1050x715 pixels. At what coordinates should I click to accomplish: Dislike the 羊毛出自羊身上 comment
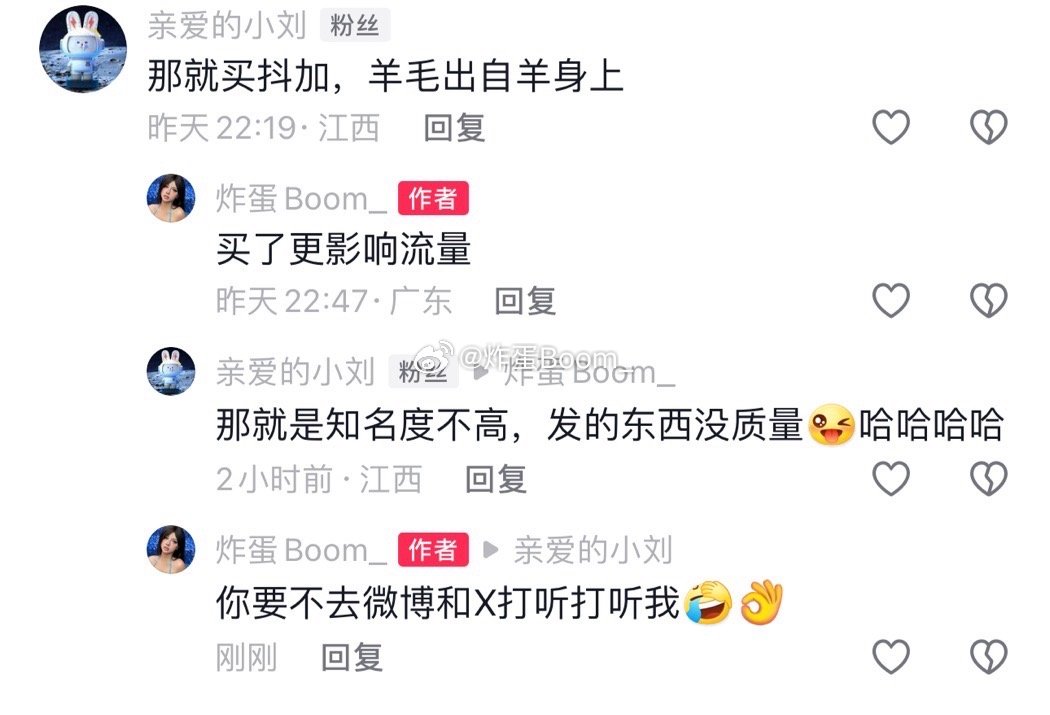click(988, 127)
